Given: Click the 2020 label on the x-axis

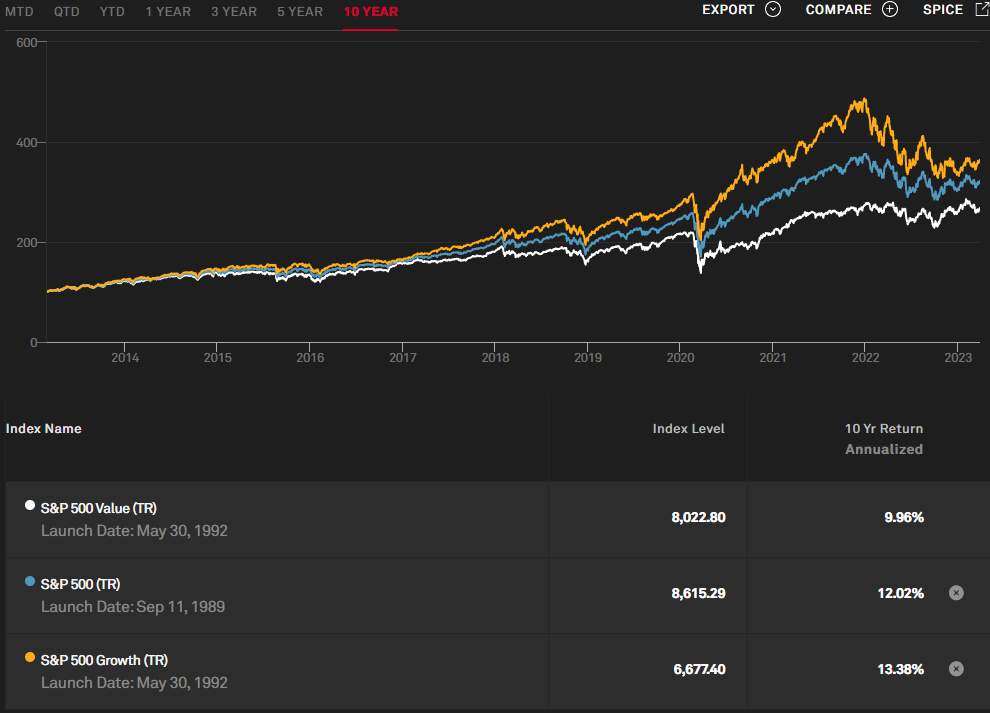Looking at the screenshot, I should click(x=680, y=357).
